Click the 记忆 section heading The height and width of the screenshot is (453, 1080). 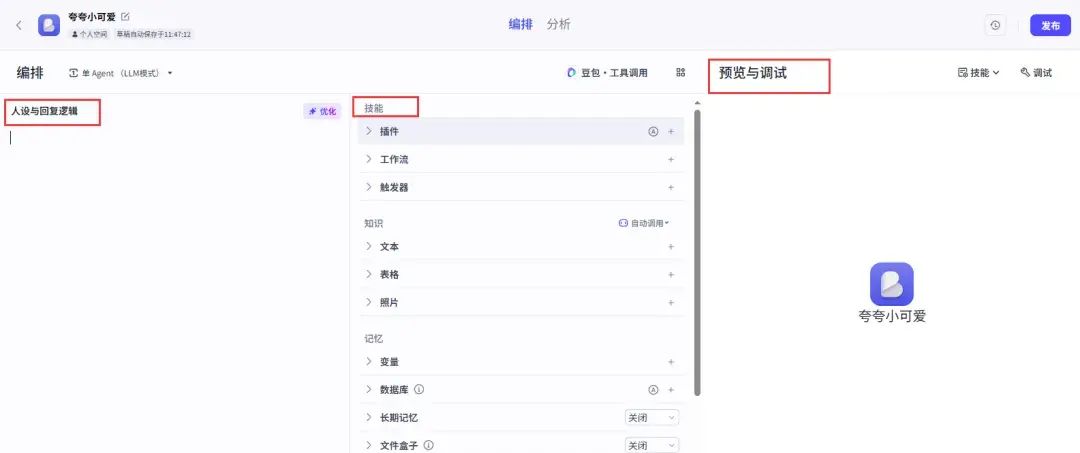coord(373,339)
